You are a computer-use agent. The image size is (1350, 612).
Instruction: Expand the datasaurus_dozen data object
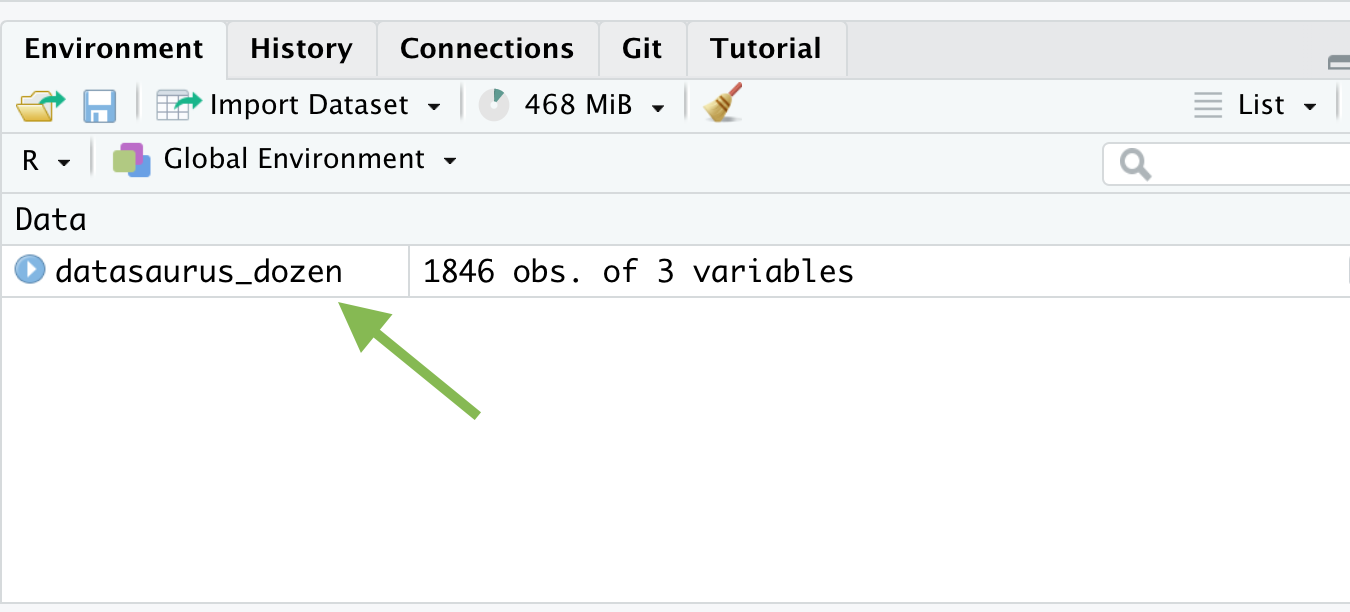pos(30,270)
